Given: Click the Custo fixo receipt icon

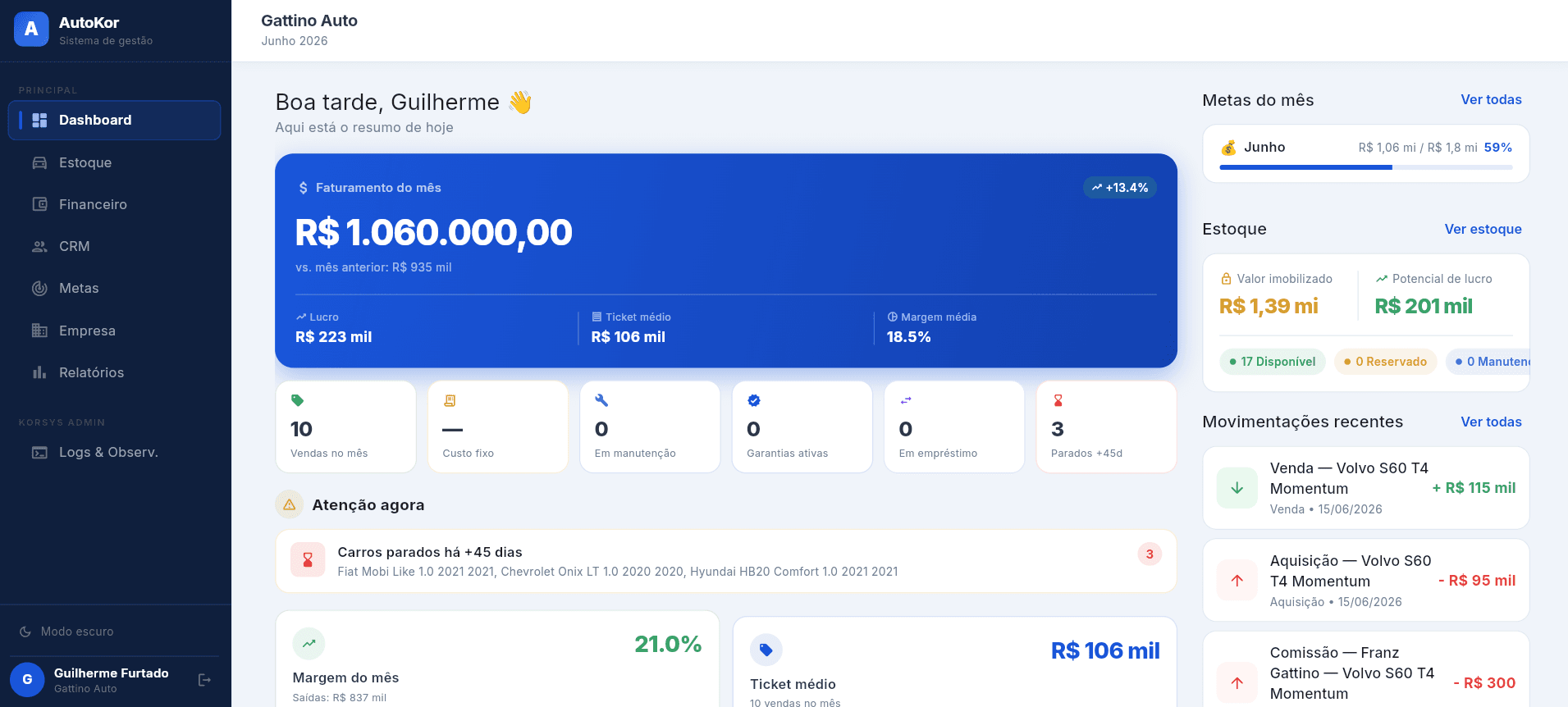Looking at the screenshot, I should click(x=450, y=400).
